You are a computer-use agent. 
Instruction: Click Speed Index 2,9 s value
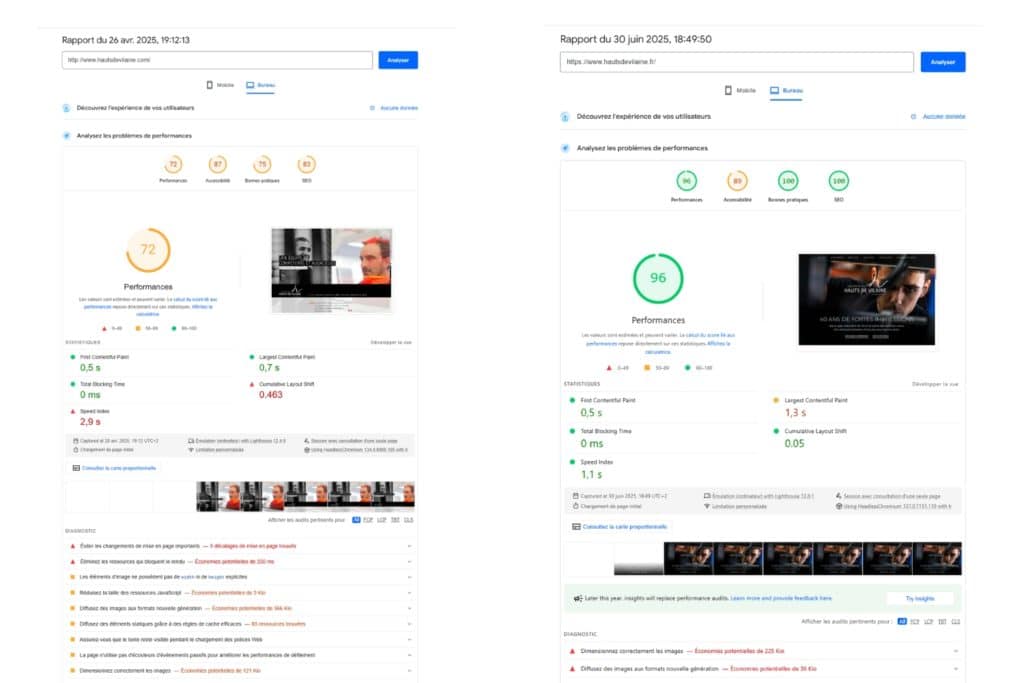[90, 422]
